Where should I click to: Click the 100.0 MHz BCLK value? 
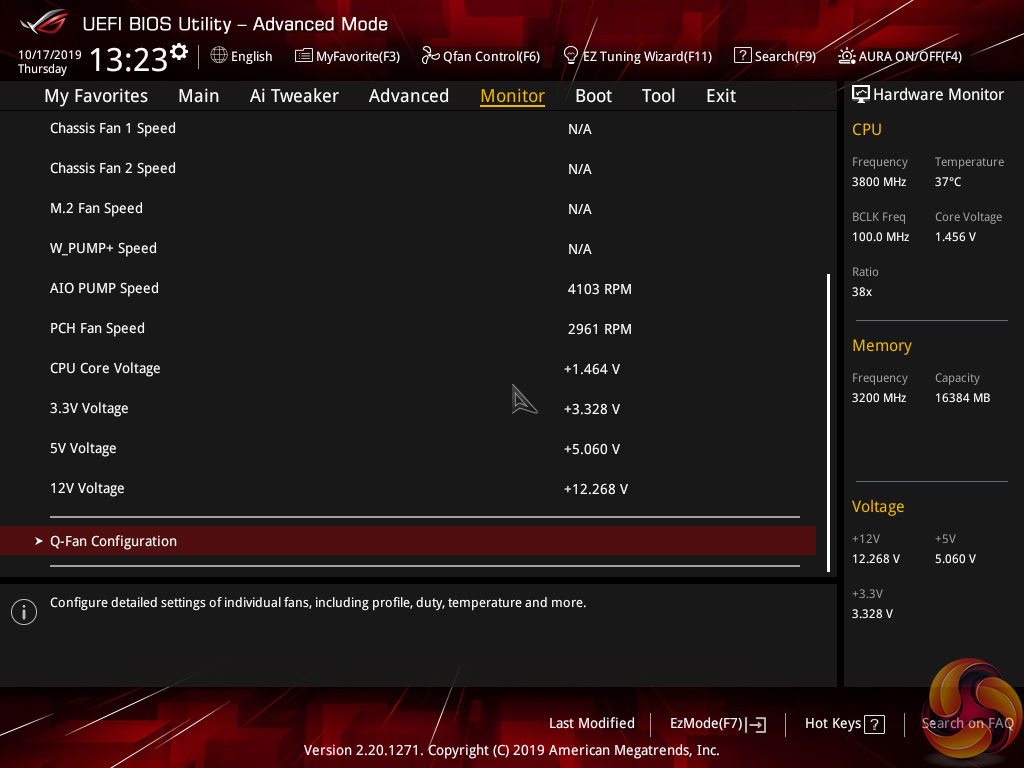point(880,237)
